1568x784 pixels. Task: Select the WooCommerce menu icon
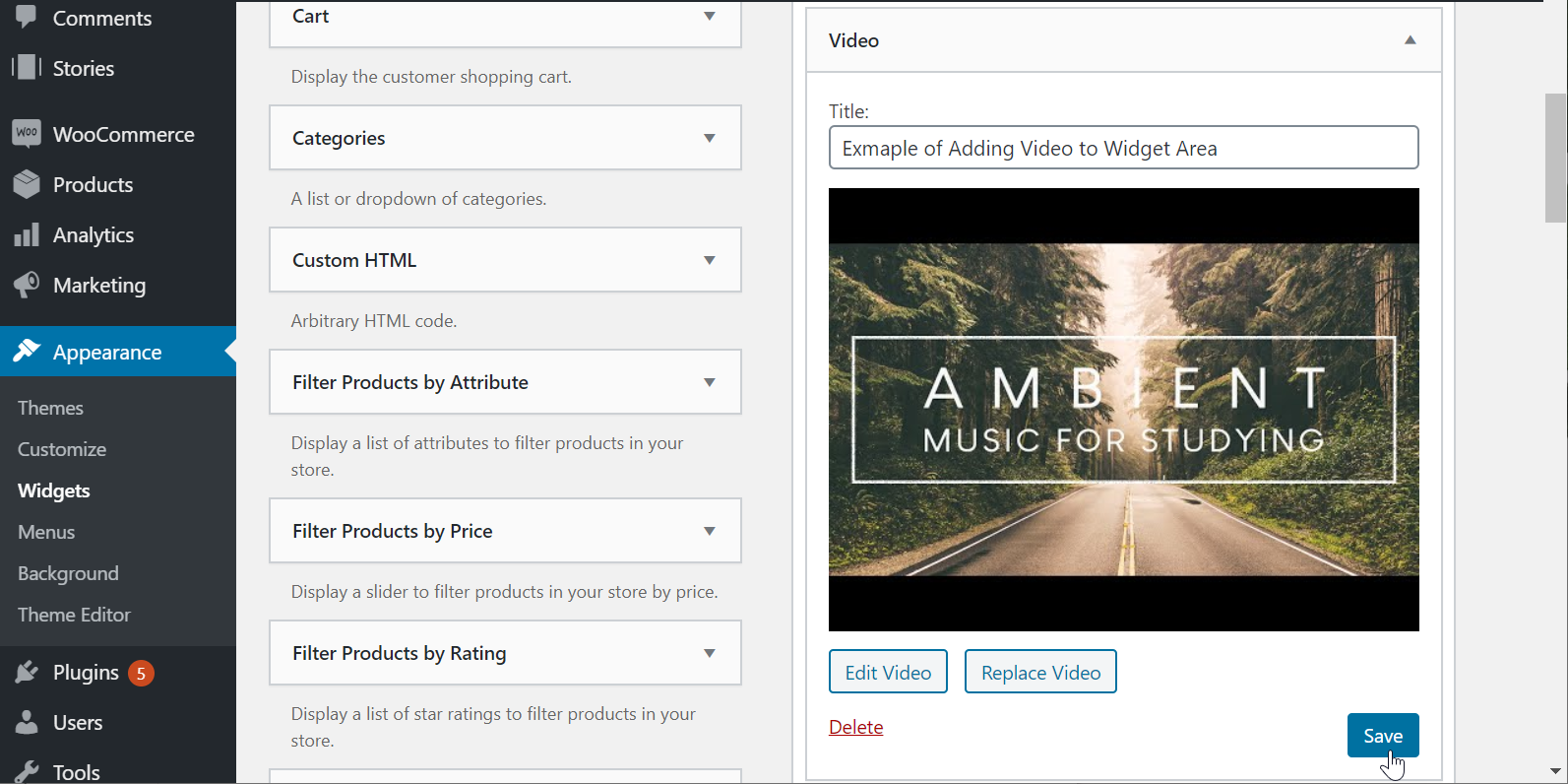(25, 133)
